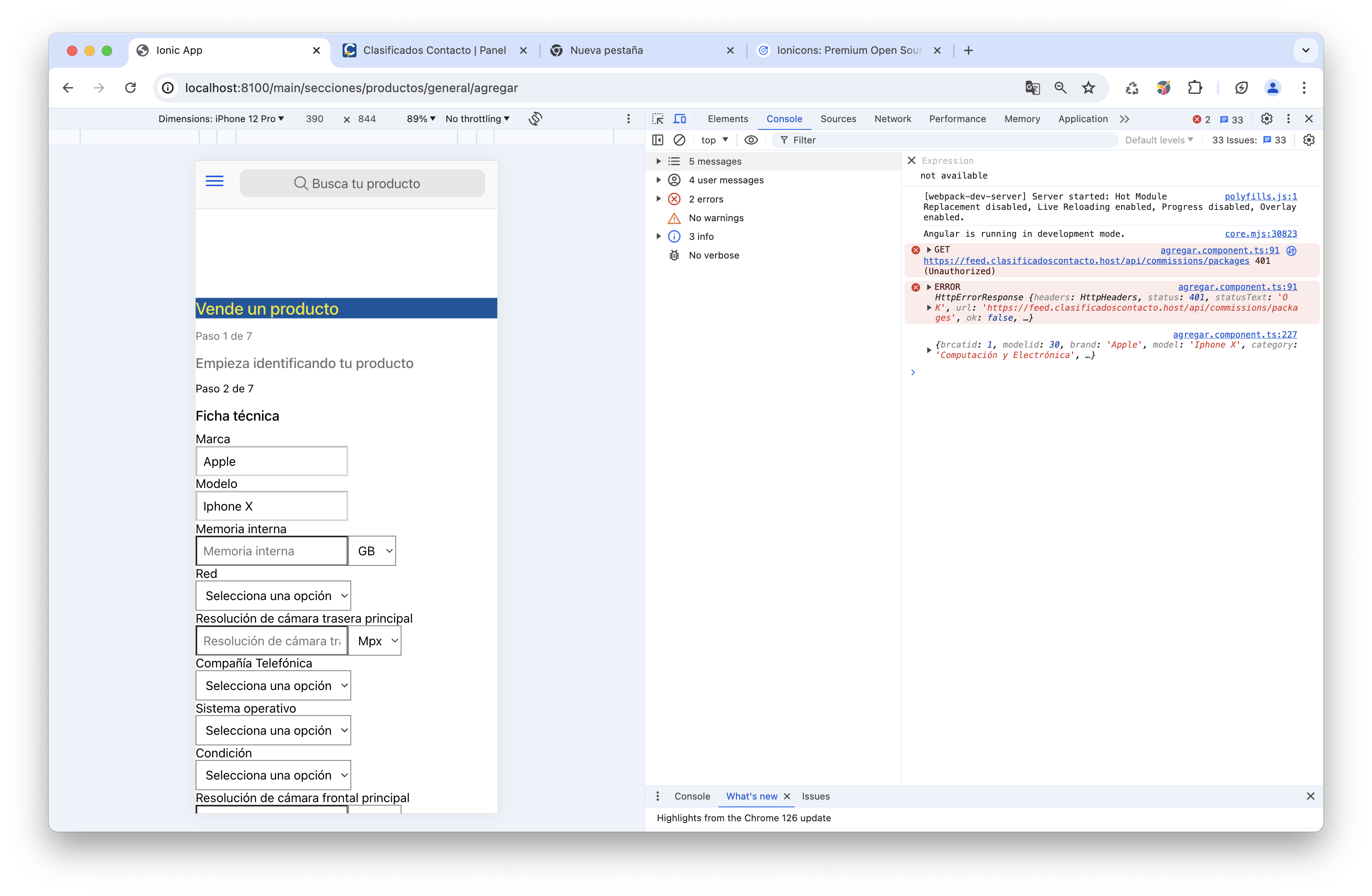The height and width of the screenshot is (896, 1372).
Task: Click the commissions/packages URL link
Action: point(1086,260)
